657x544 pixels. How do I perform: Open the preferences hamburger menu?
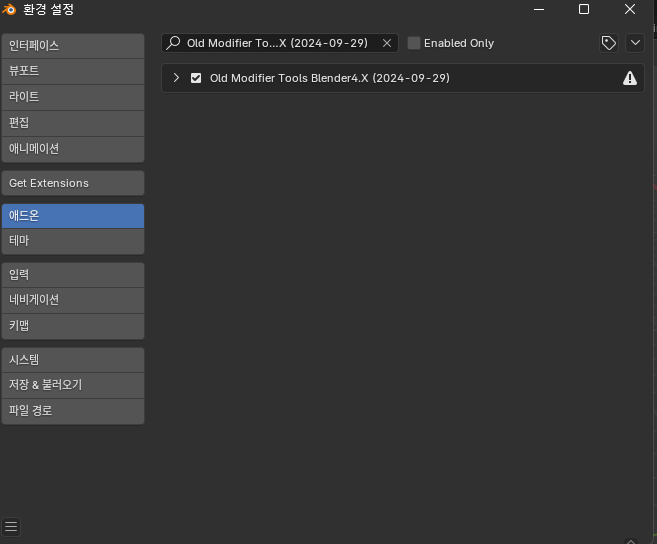[x=11, y=527]
